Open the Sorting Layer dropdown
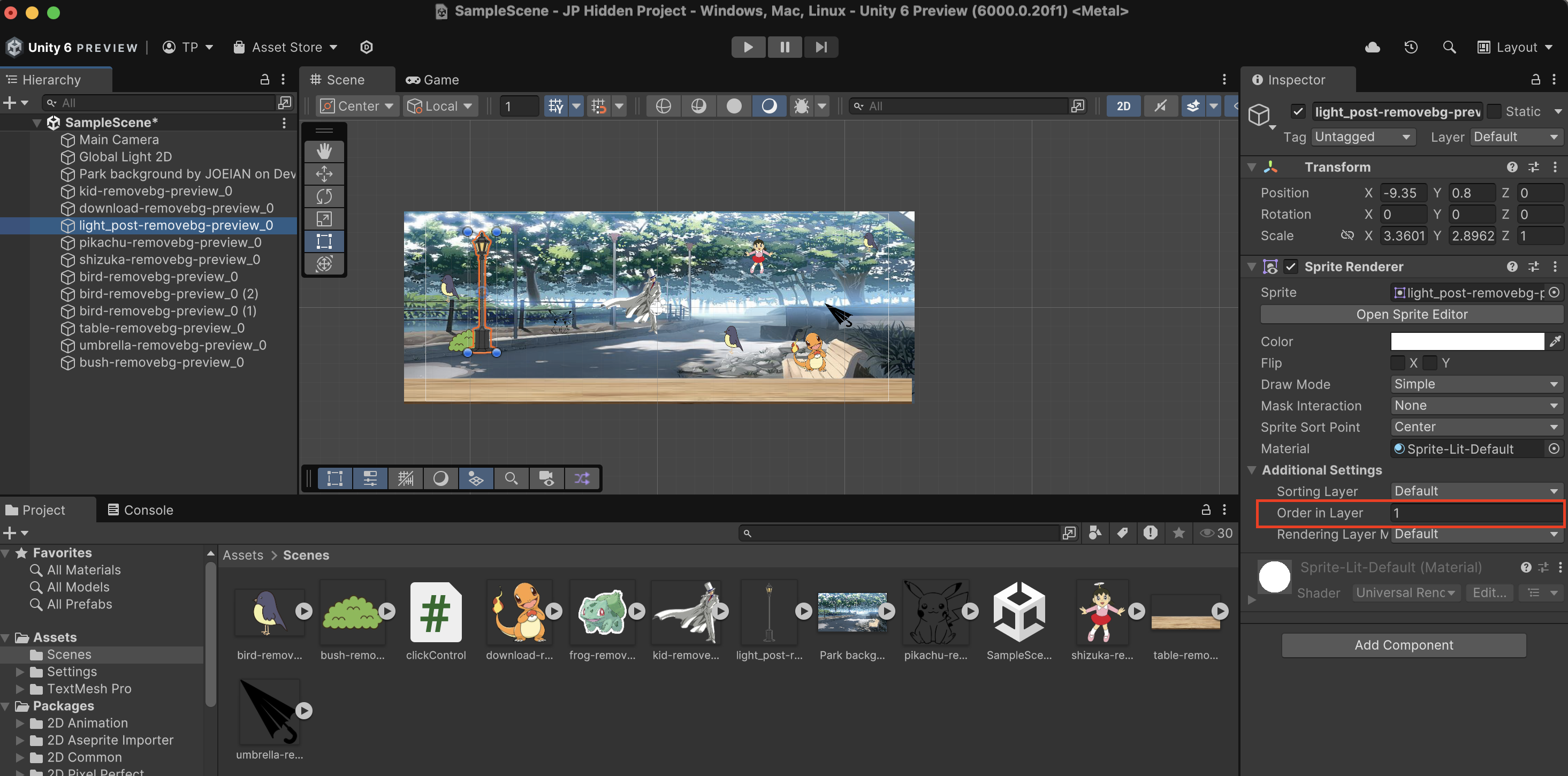Viewport: 1568px width, 776px height. tap(1476, 491)
